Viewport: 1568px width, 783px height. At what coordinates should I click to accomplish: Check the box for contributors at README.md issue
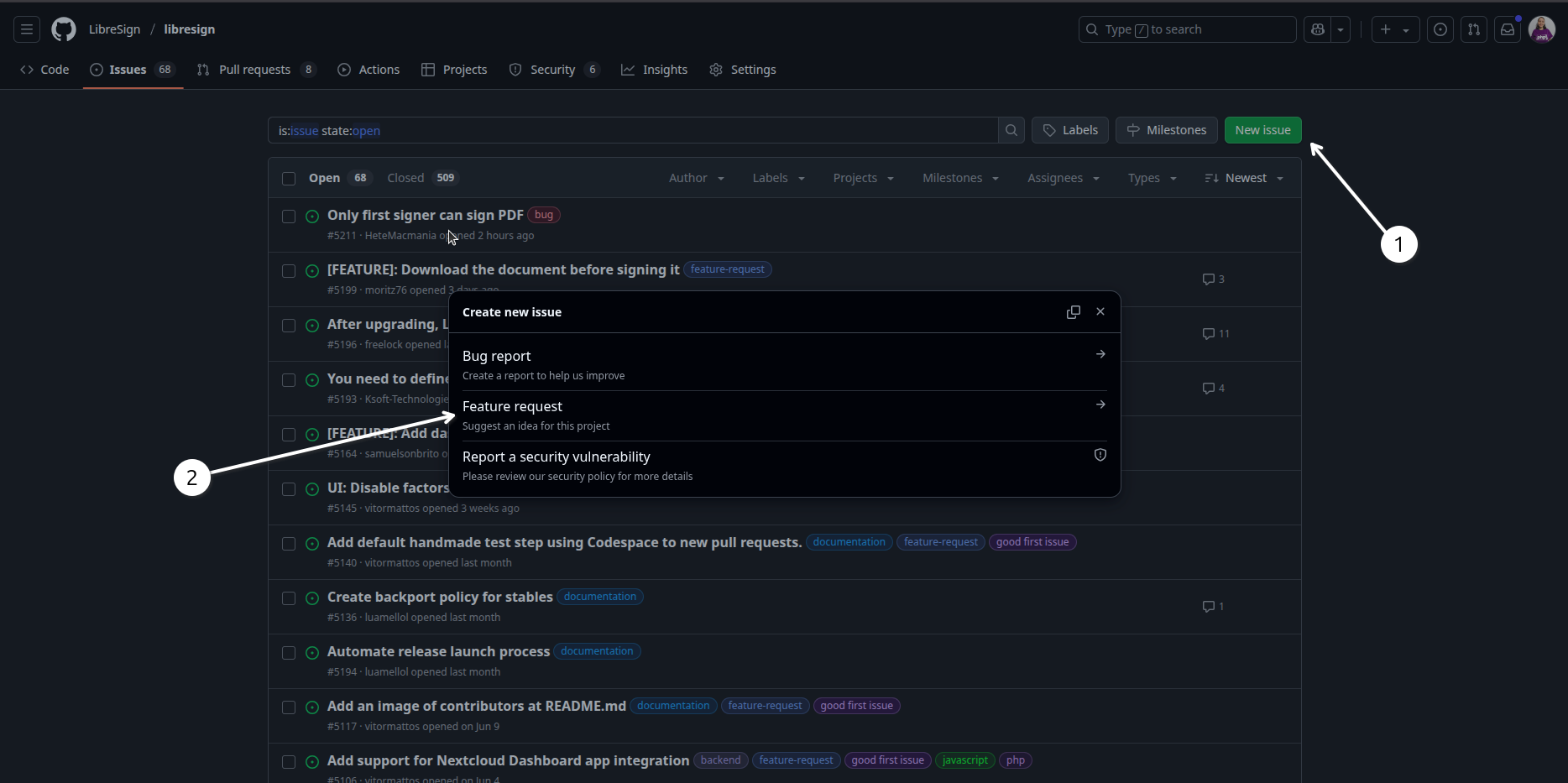point(289,707)
